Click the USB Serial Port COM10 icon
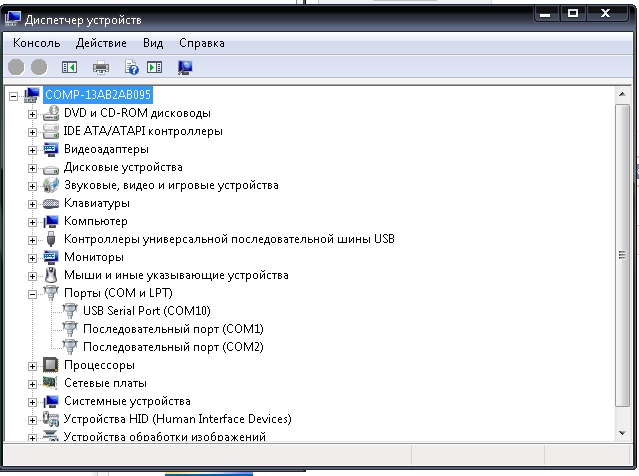639x476 pixels. [70, 311]
